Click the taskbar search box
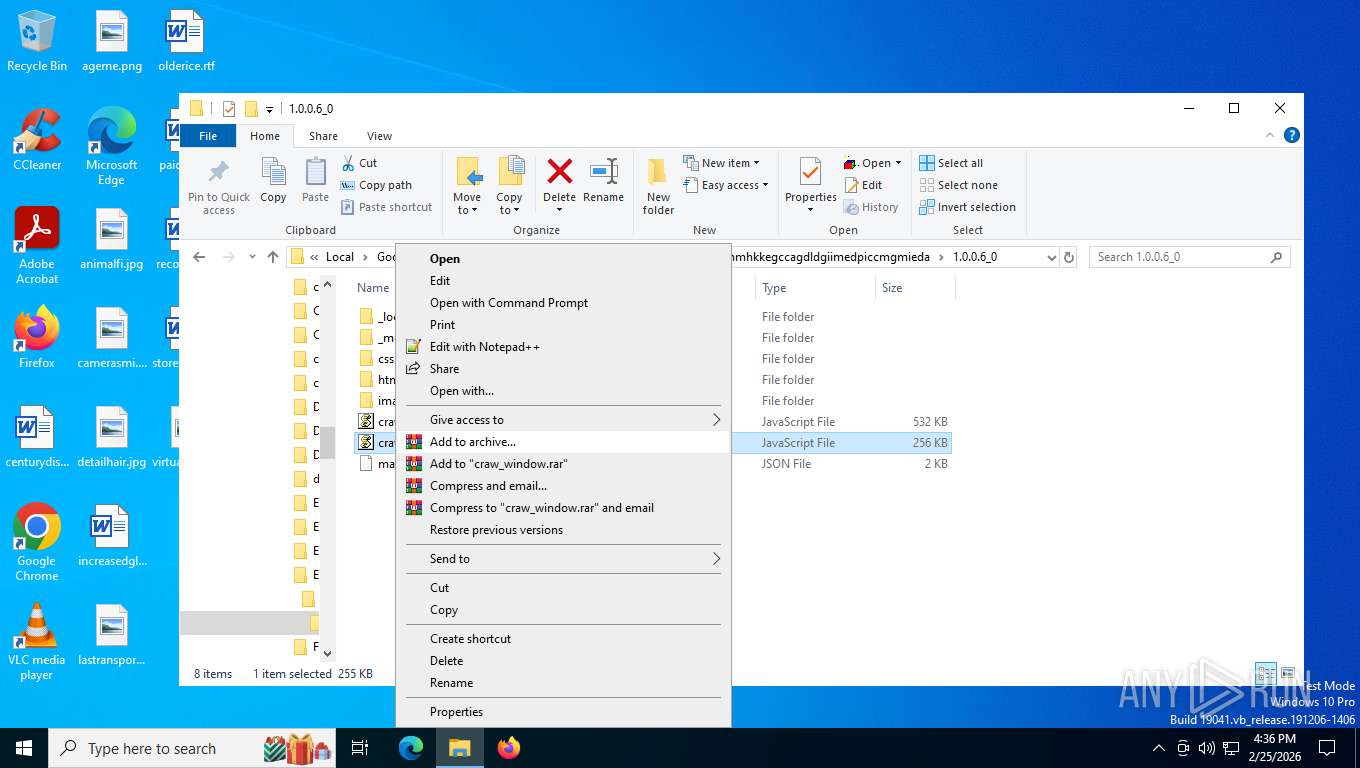The image size is (1360, 768). [193, 748]
